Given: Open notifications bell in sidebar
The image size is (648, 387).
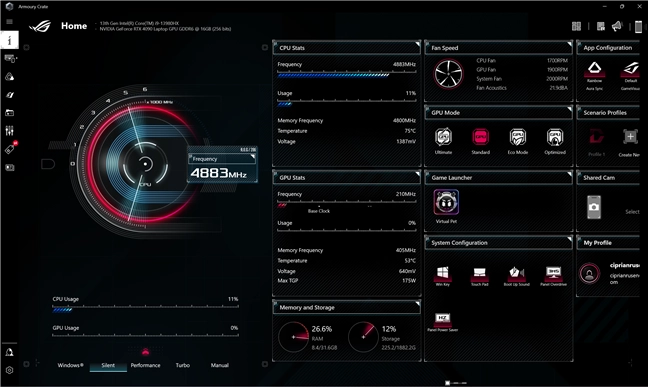Looking at the screenshot, I should tap(10, 352).
